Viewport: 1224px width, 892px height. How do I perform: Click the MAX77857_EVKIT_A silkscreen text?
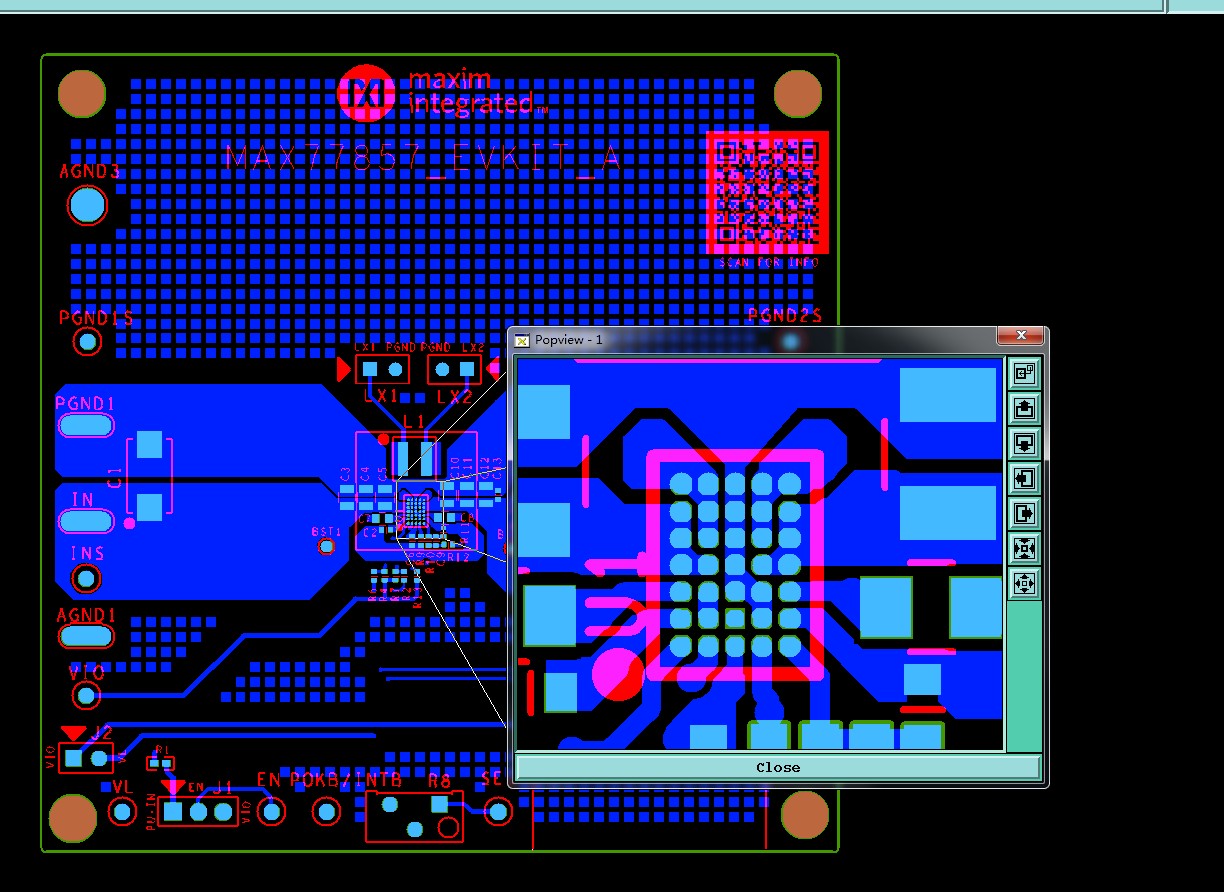click(x=423, y=158)
